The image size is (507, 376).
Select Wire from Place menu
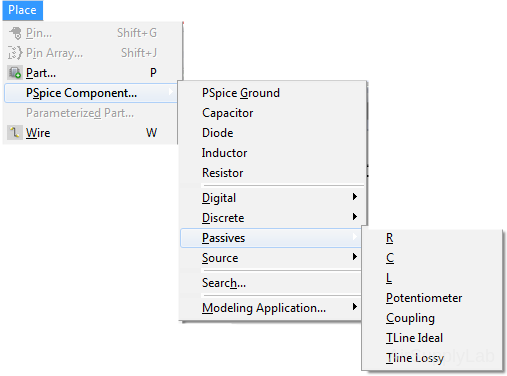(91, 133)
